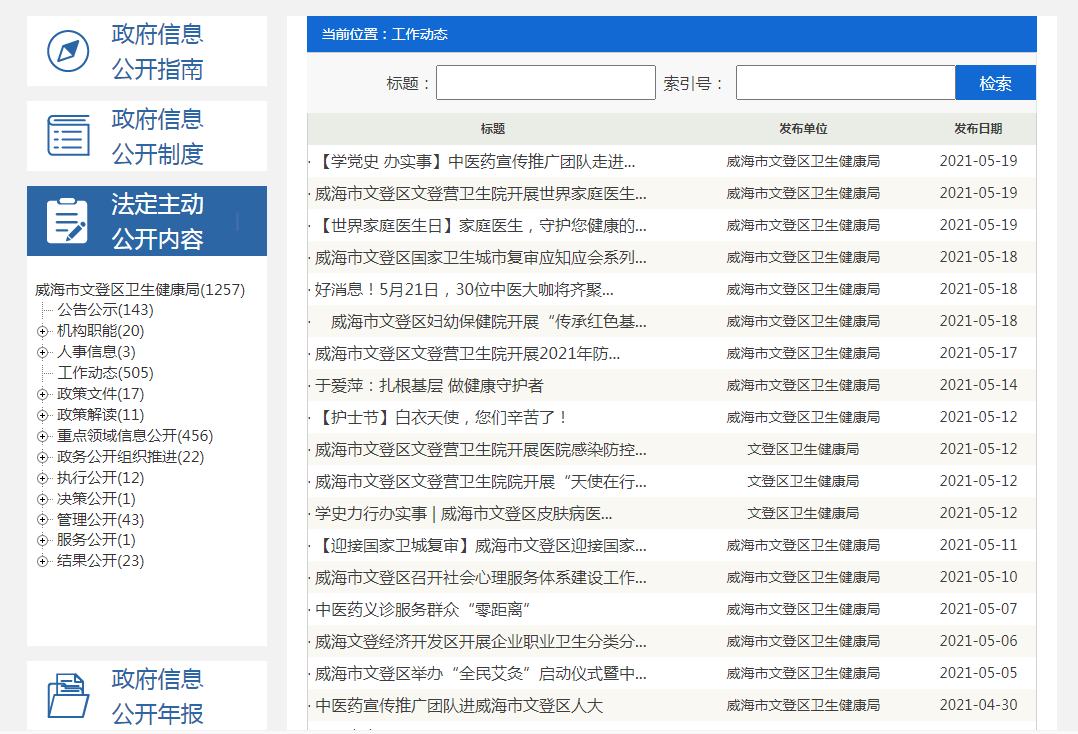Select the book icon for 政府信息公开制度

[x=67, y=136]
